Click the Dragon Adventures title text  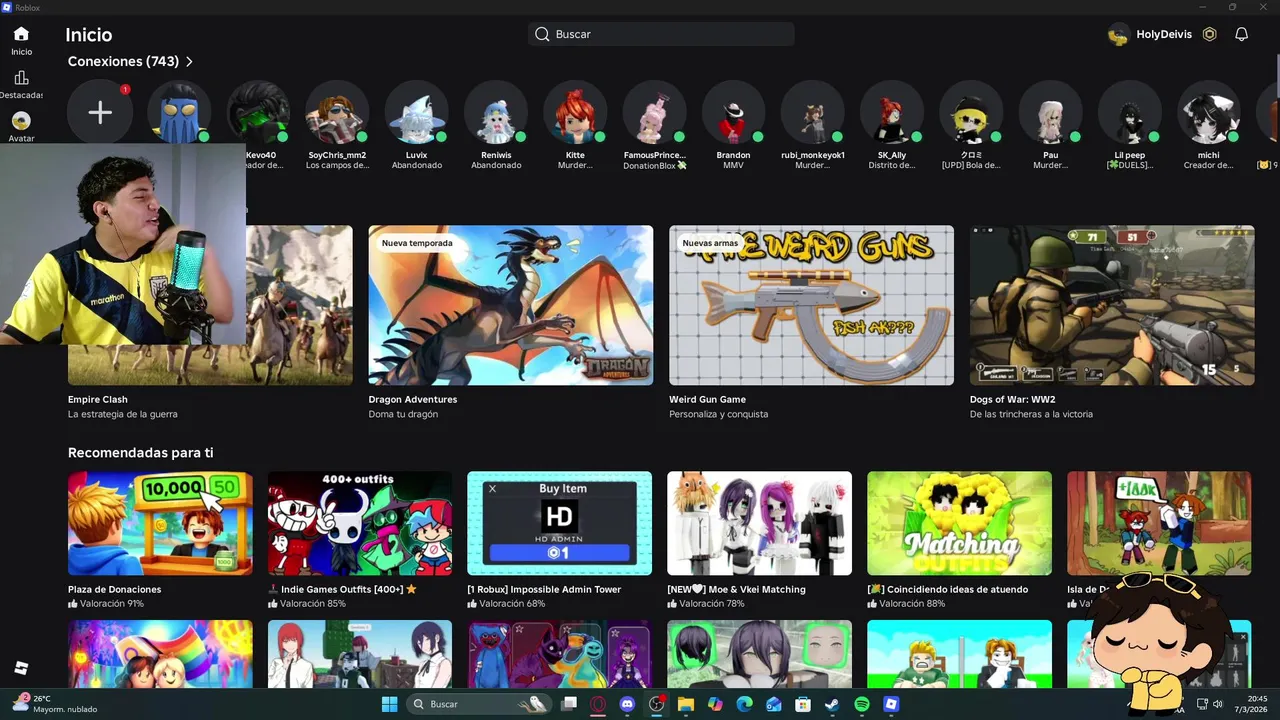(413, 399)
